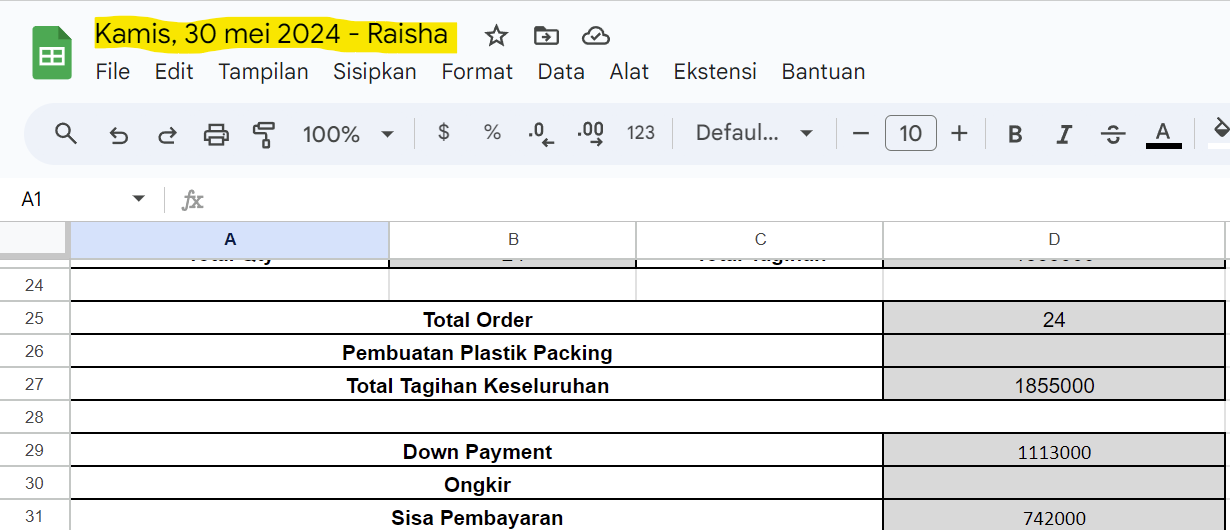
Task: Open the name box dropdown arrow
Action: 139,199
